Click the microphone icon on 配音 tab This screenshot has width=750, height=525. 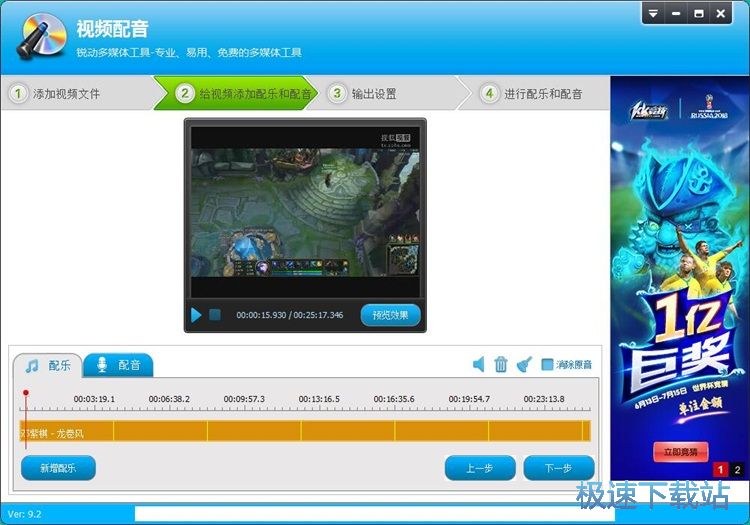point(102,365)
